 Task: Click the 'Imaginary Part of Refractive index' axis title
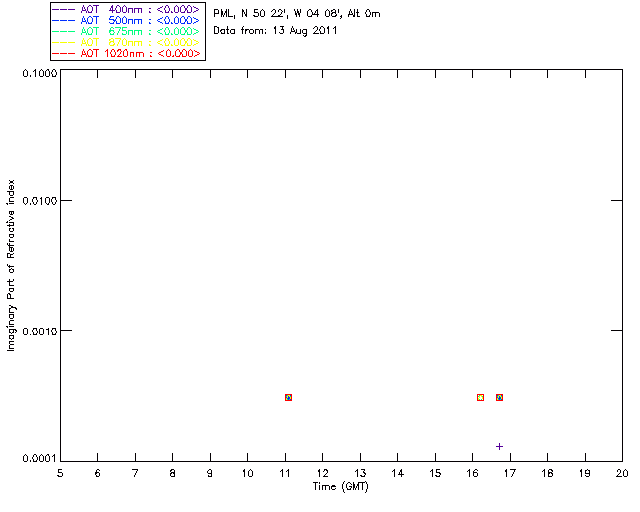pos(11,265)
